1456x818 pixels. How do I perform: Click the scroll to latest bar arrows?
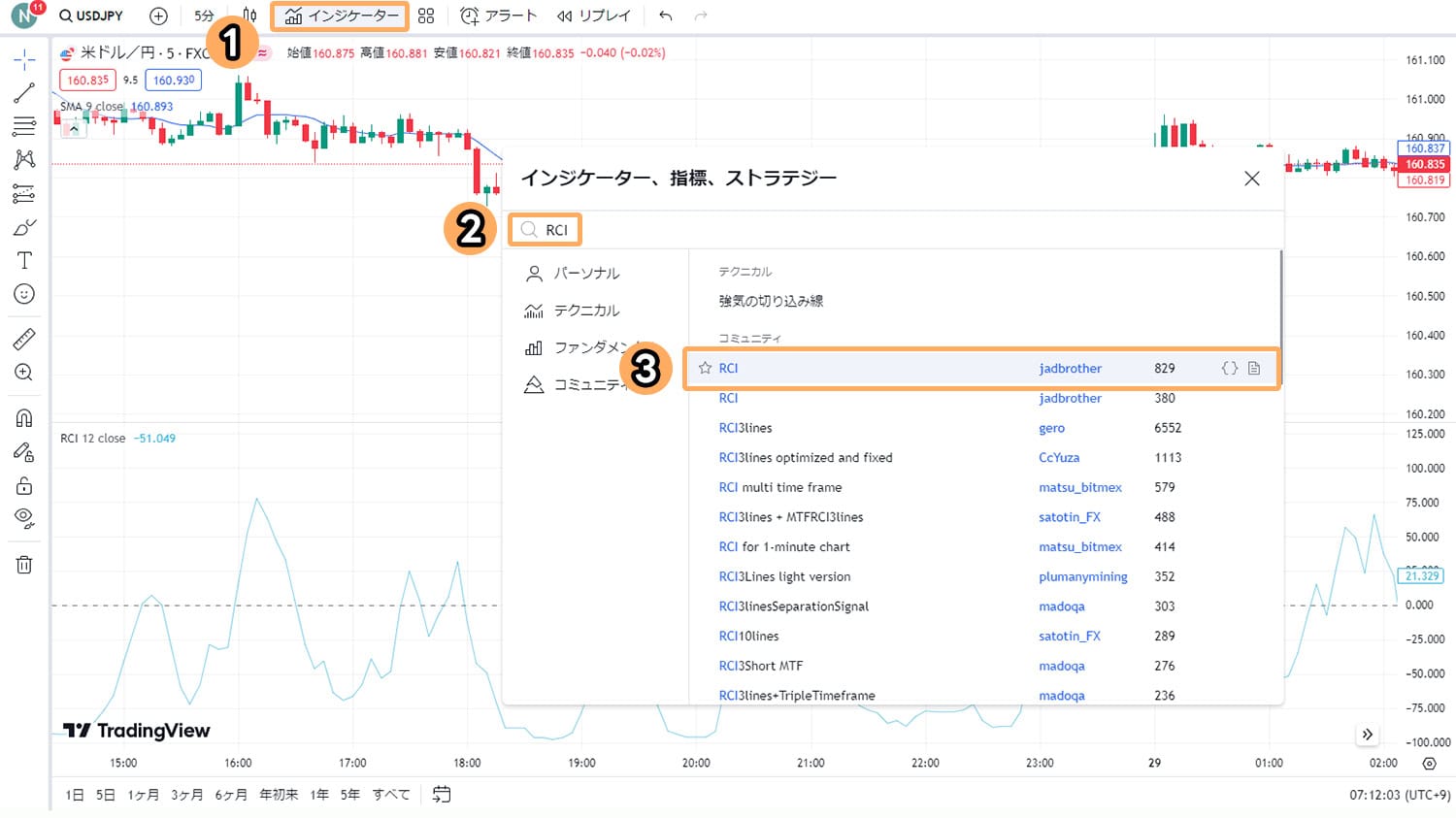pos(1368,735)
